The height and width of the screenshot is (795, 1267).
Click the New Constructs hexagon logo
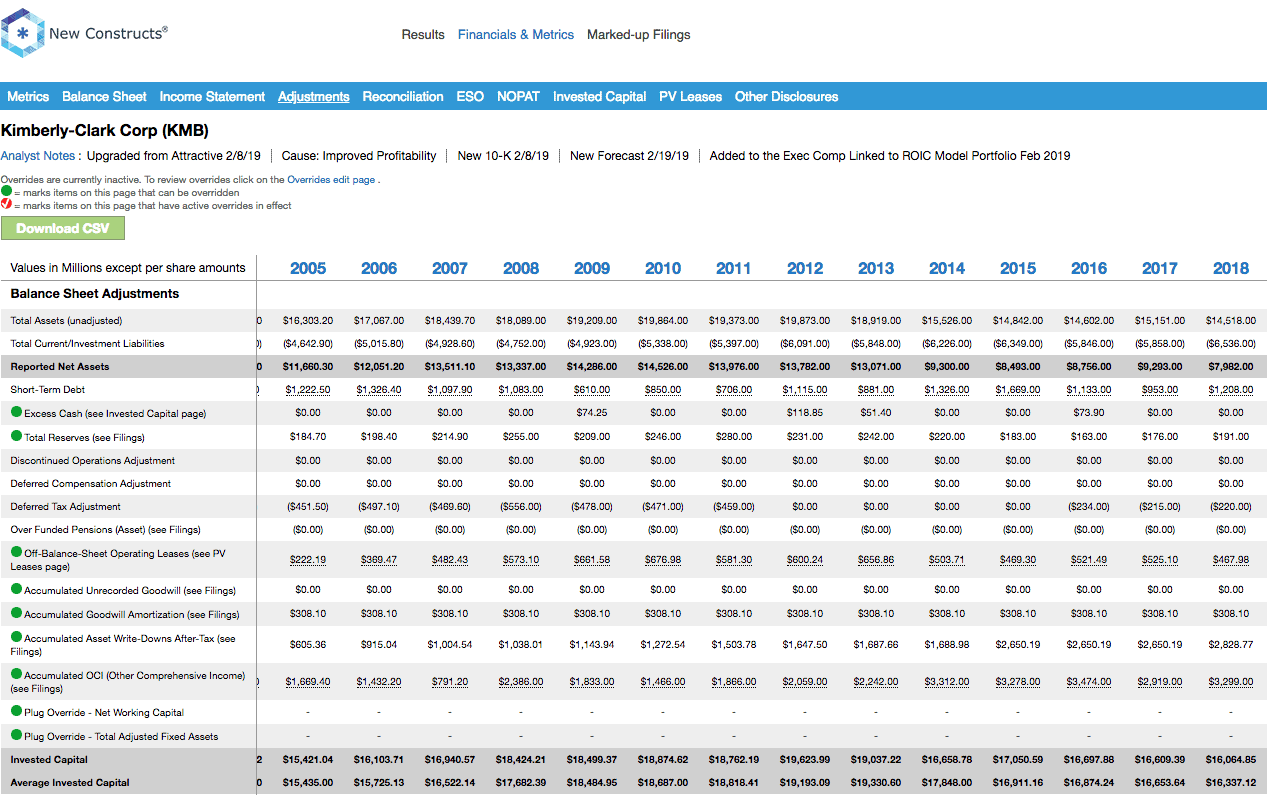coord(23,34)
